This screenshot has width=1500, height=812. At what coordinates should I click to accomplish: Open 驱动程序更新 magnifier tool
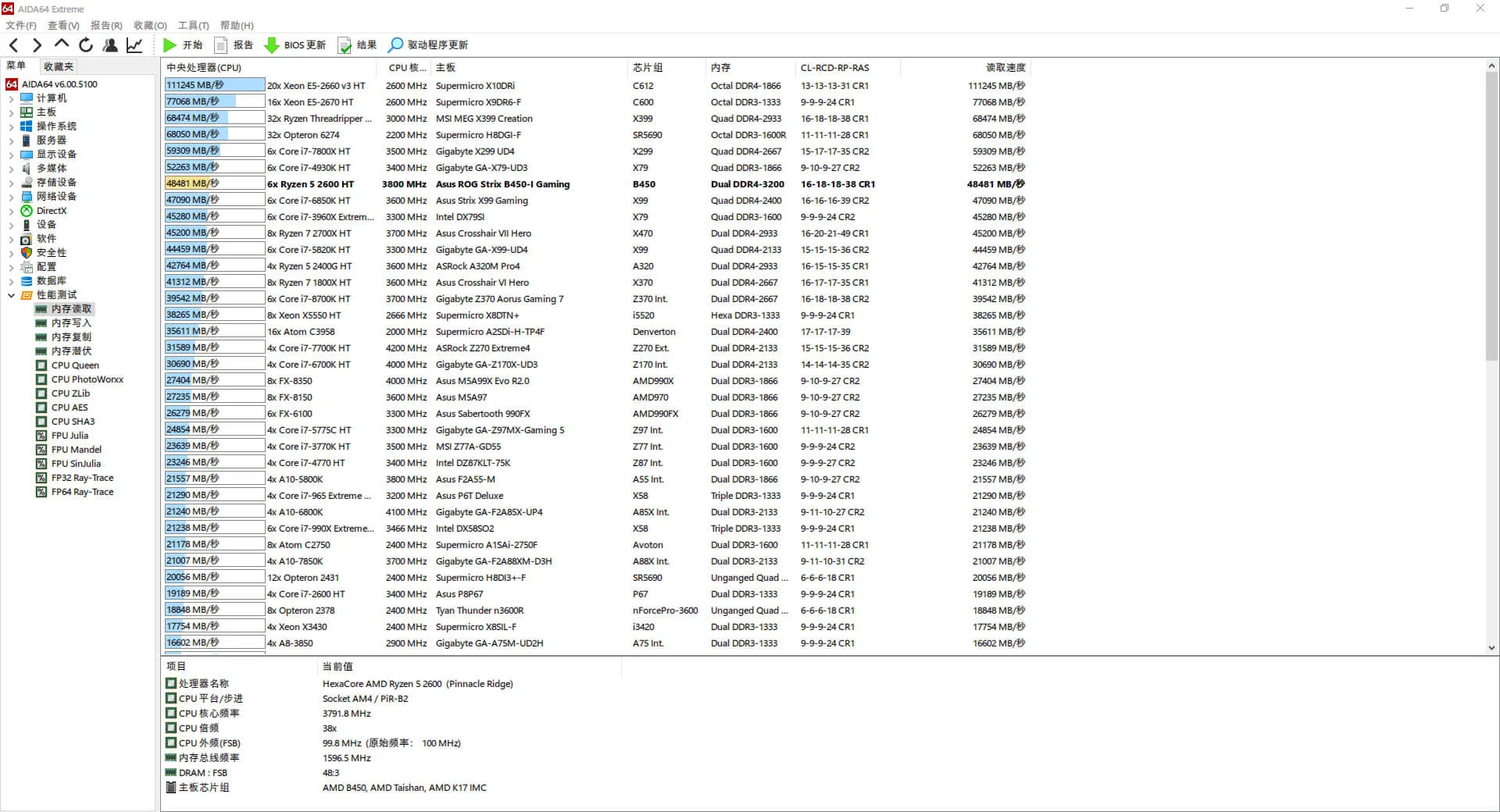pyautogui.click(x=428, y=45)
